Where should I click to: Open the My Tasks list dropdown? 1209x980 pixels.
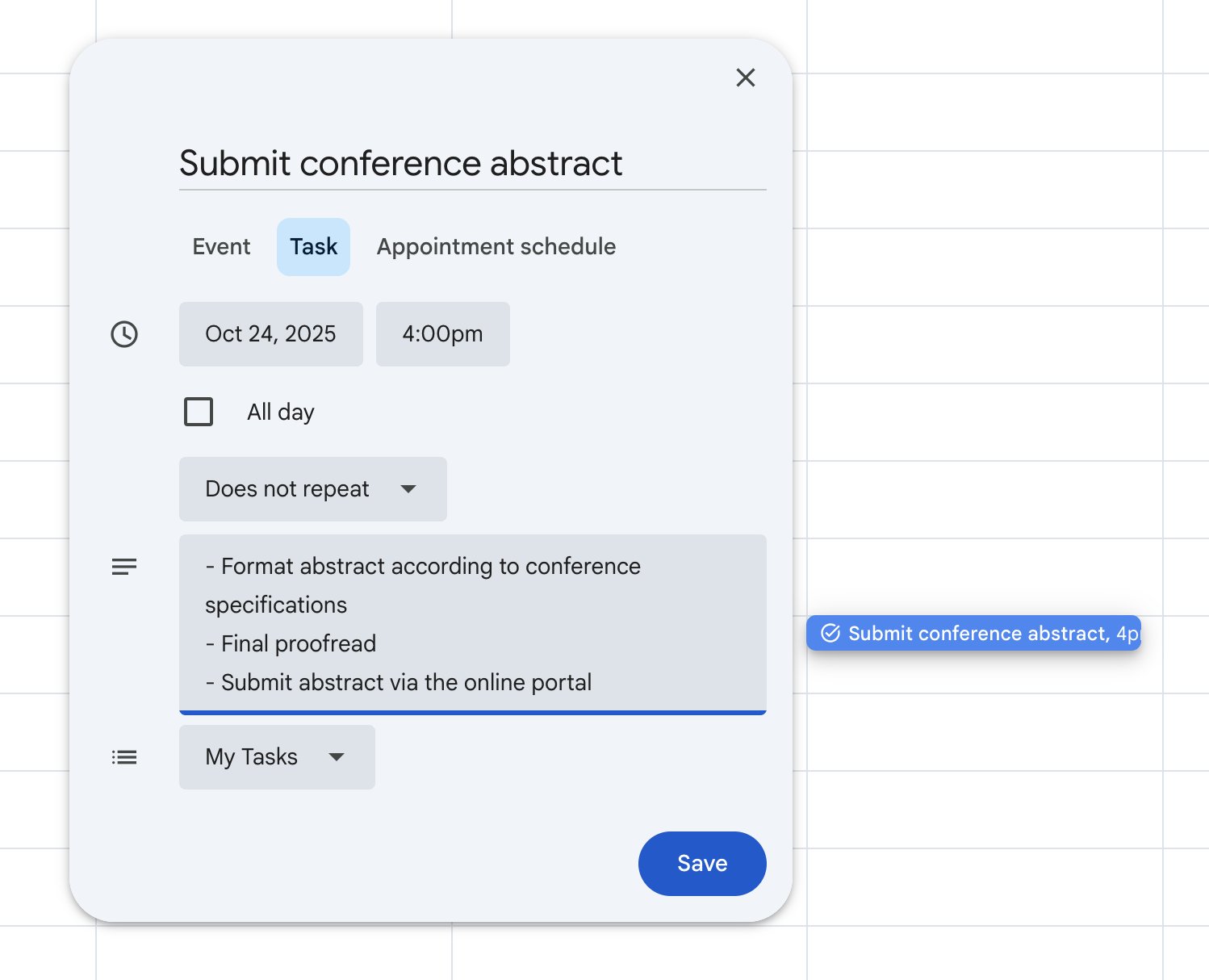(276, 757)
